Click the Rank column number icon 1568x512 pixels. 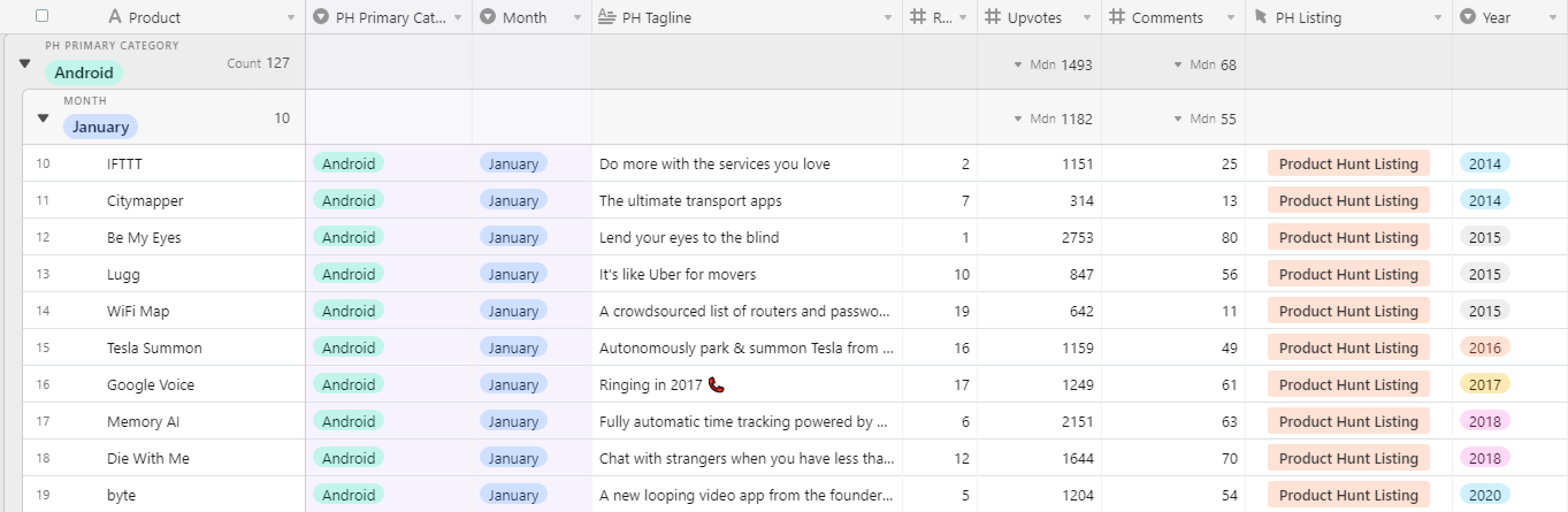[x=918, y=17]
